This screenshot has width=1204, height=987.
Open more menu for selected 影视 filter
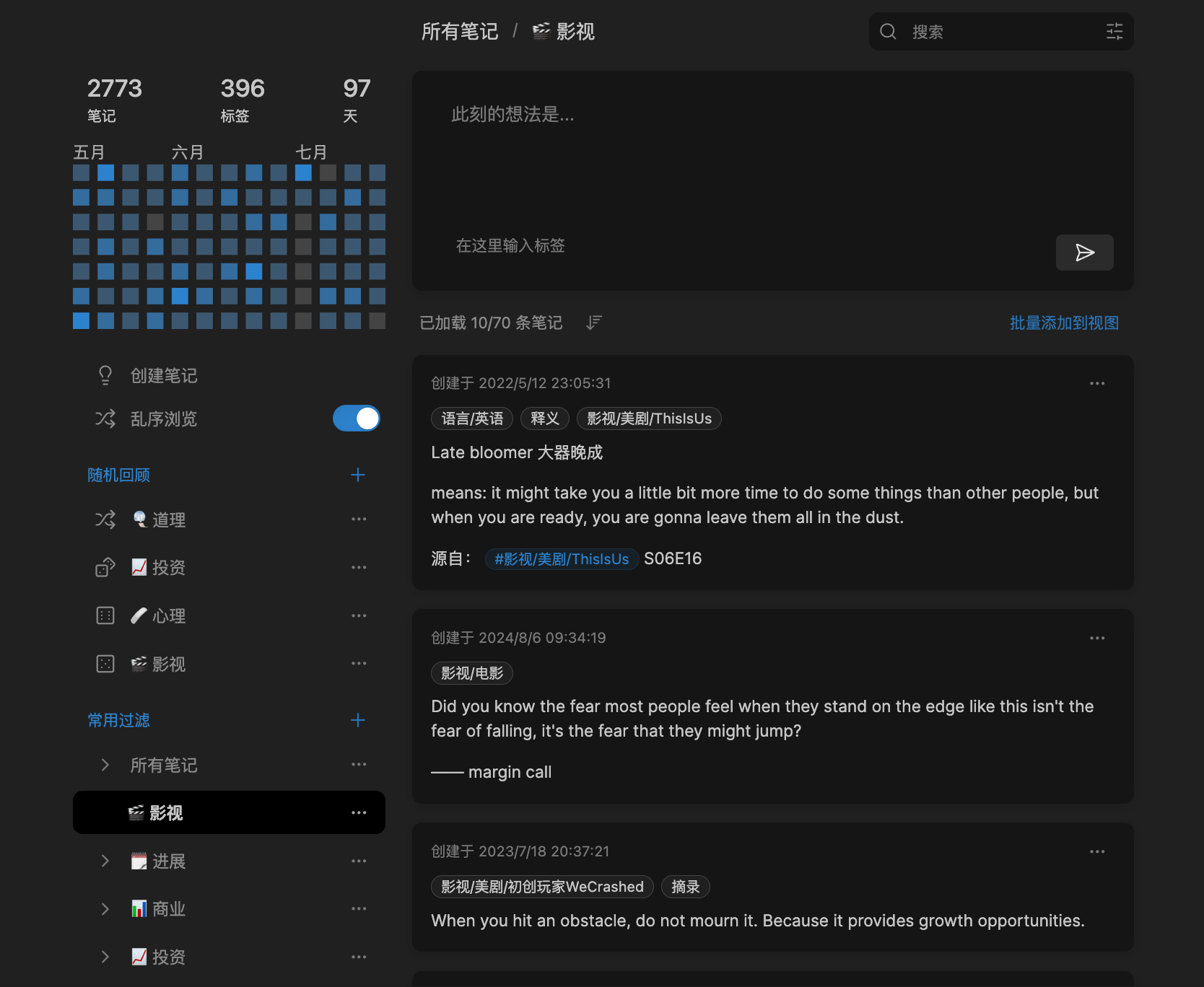coord(359,813)
